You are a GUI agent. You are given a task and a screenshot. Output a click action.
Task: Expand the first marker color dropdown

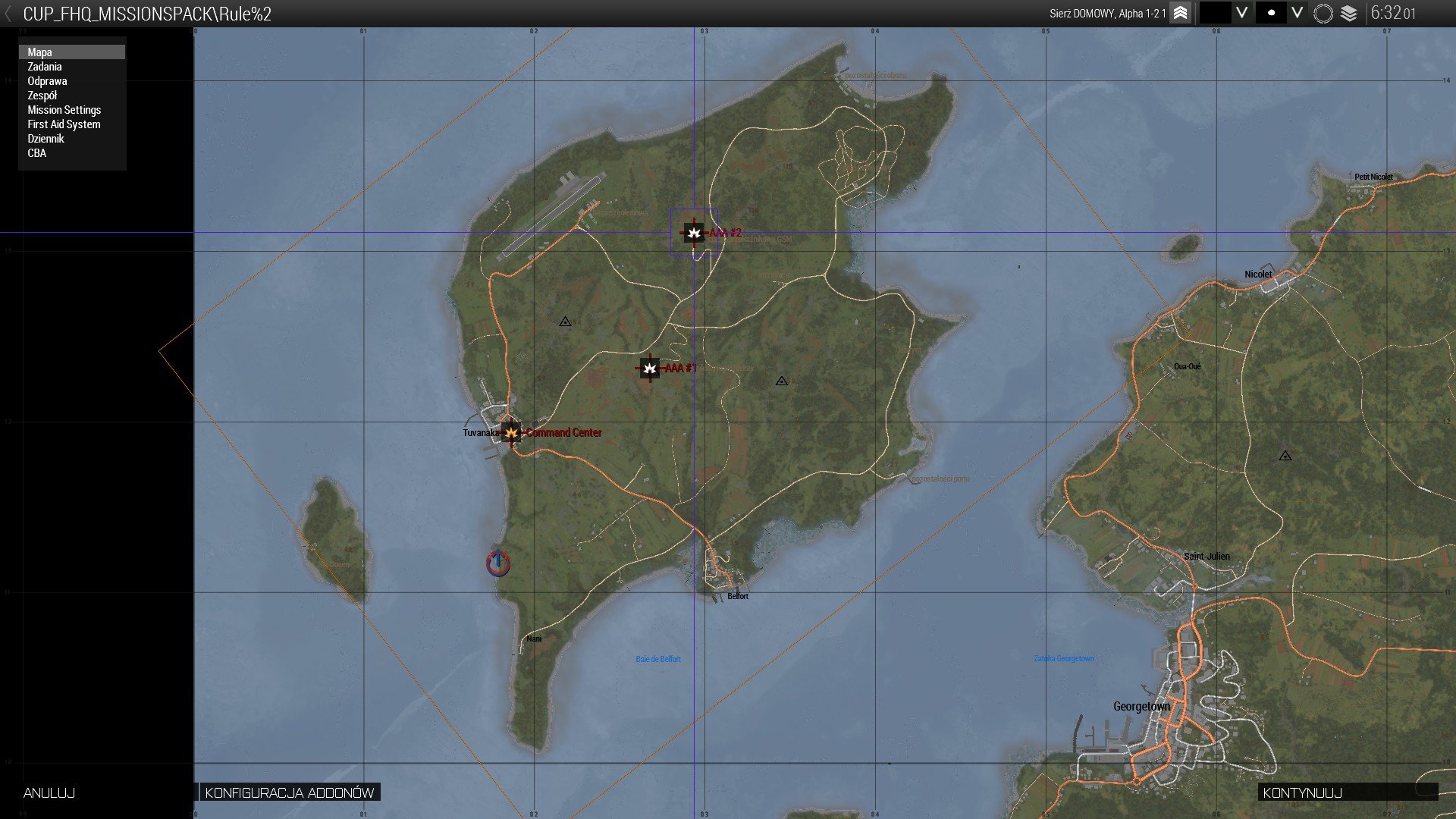[1241, 13]
